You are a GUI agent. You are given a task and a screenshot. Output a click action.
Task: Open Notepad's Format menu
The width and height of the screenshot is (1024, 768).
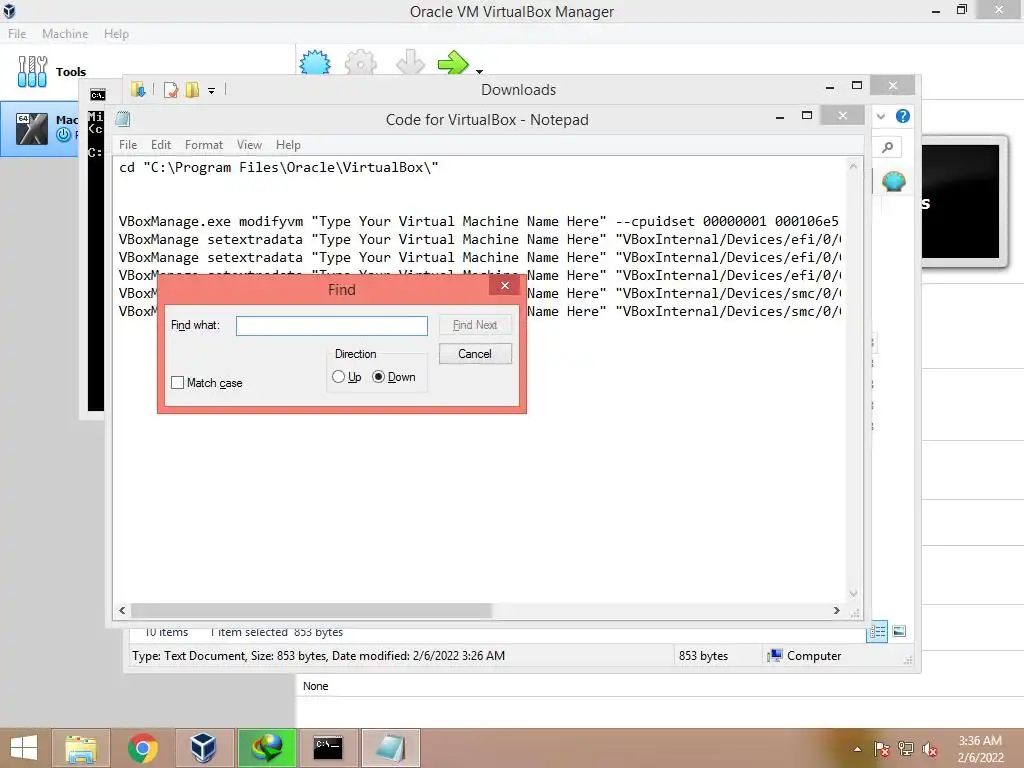point(204,145)
